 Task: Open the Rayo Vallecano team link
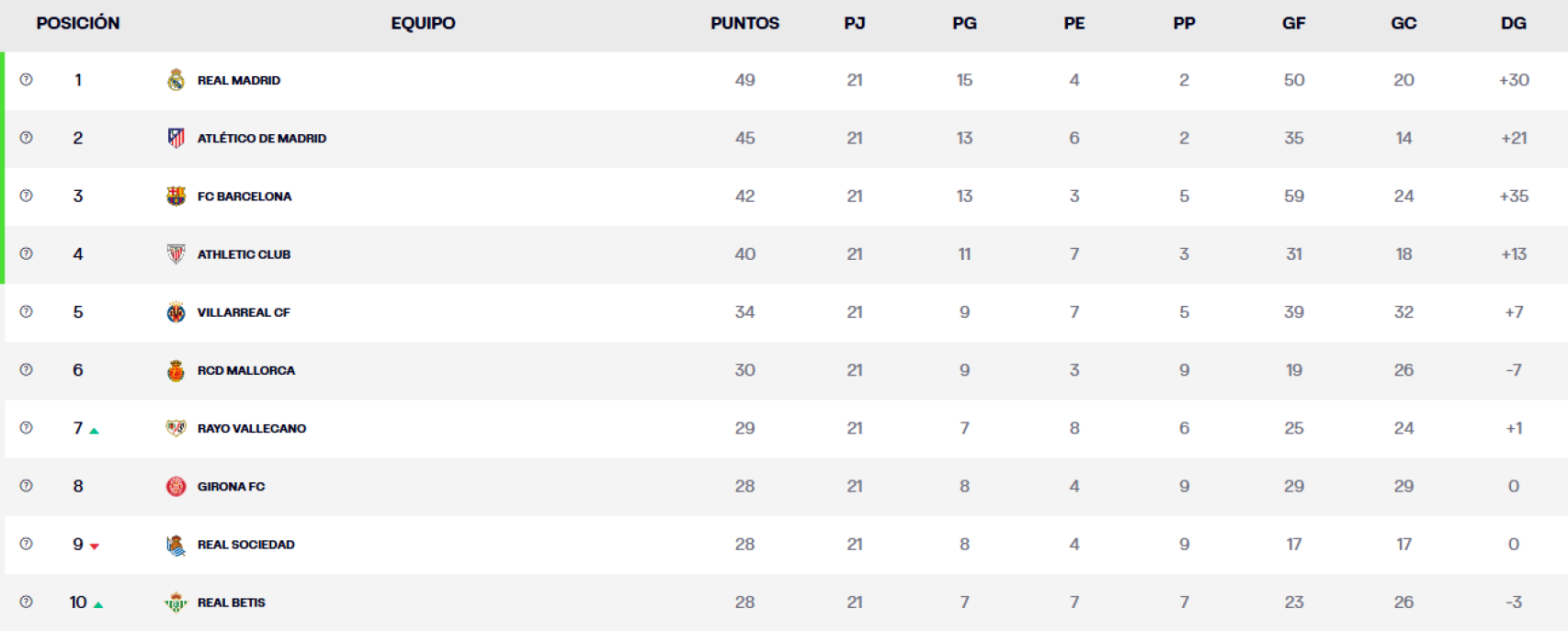(x=251, y=429)
